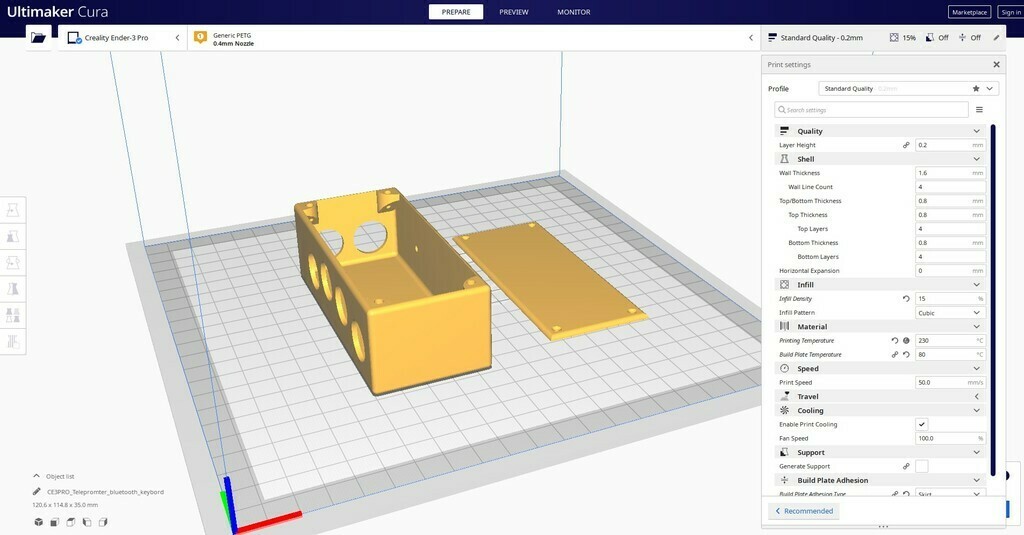Select the Move tool in left toolbar

14,210
